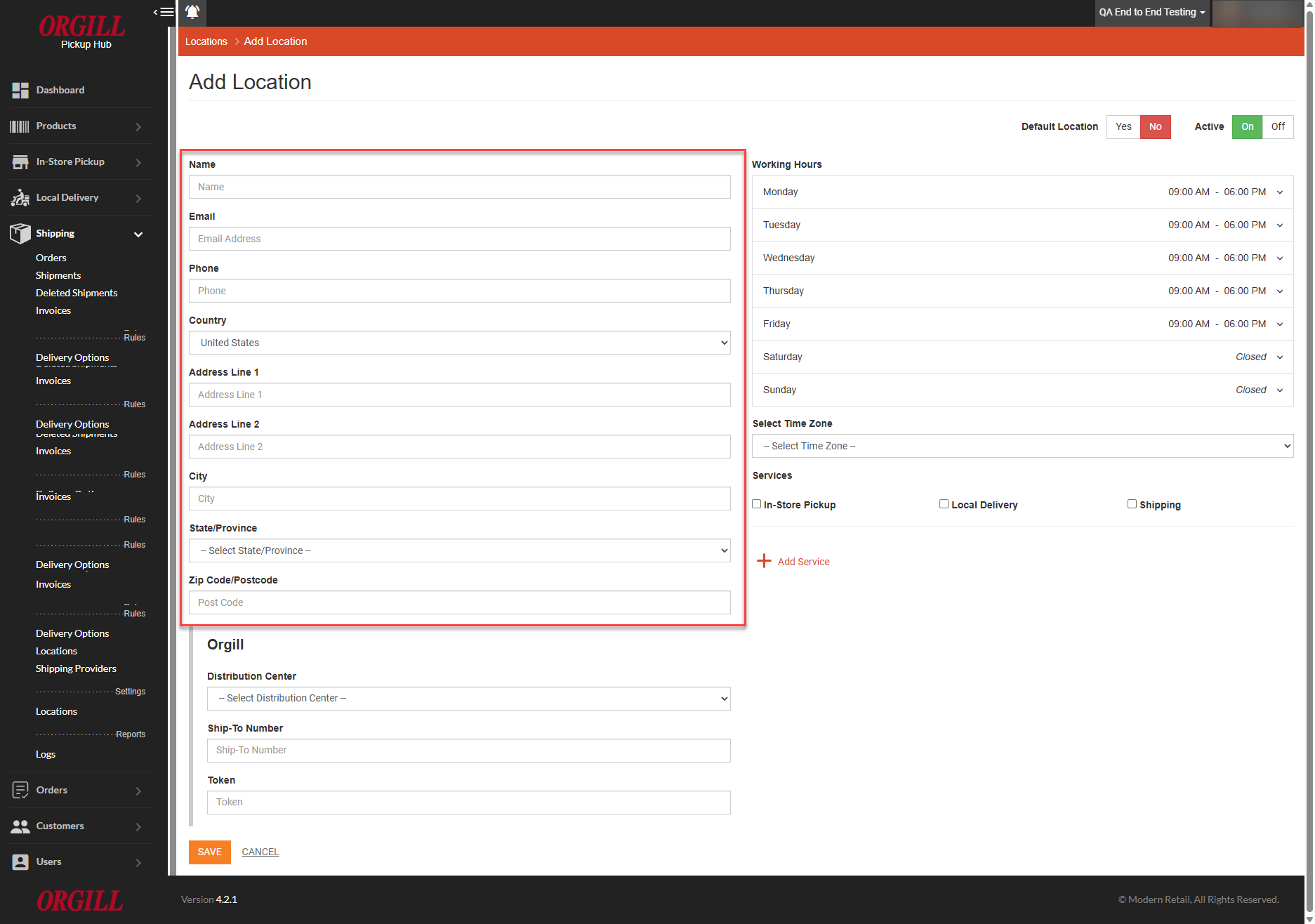Check the Shipping service checkbox
The image size is (1315, 924).
tap(1132, 504)
